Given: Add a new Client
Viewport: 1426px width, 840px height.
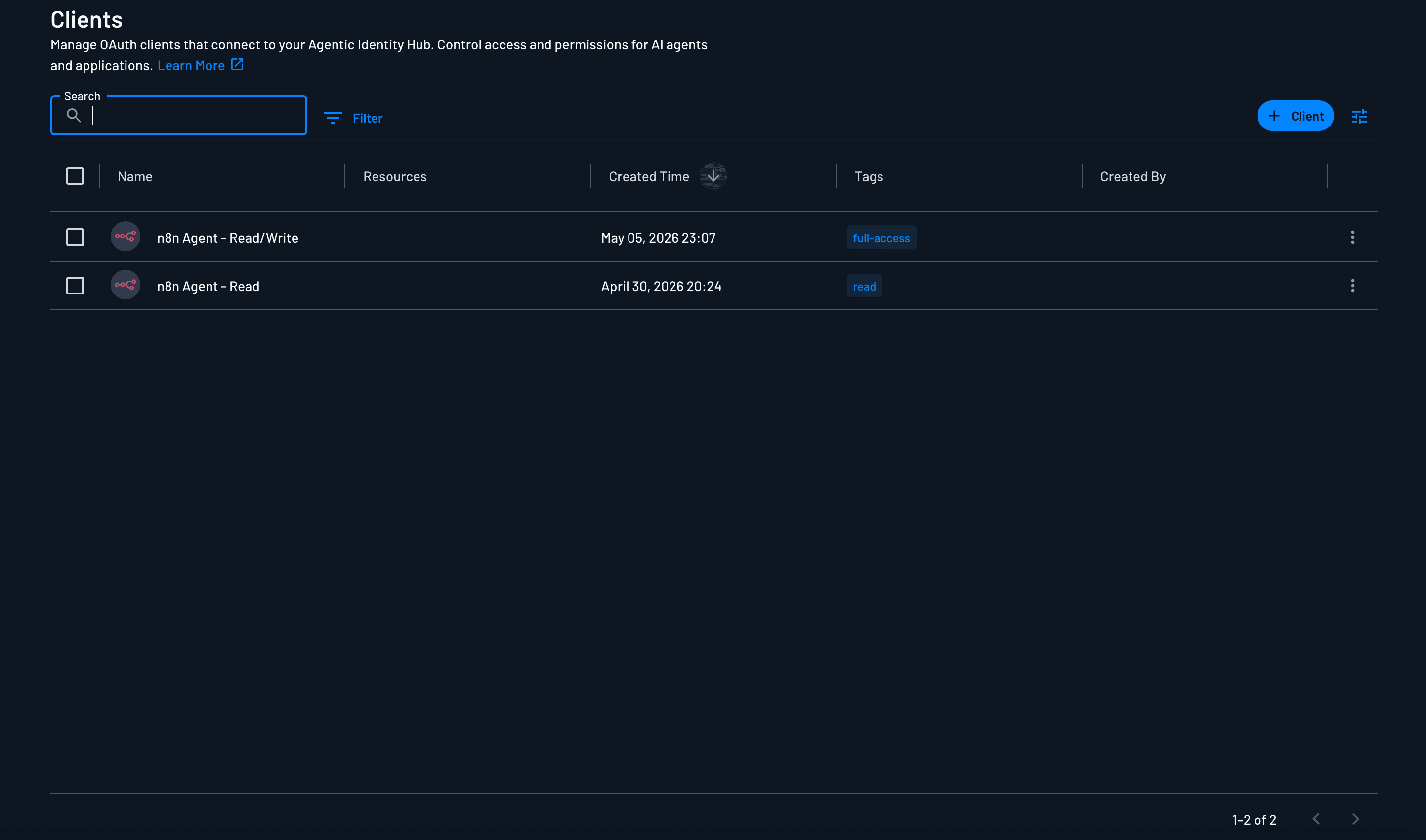Looking at the screenshot, I should (x=1295, y=116).
